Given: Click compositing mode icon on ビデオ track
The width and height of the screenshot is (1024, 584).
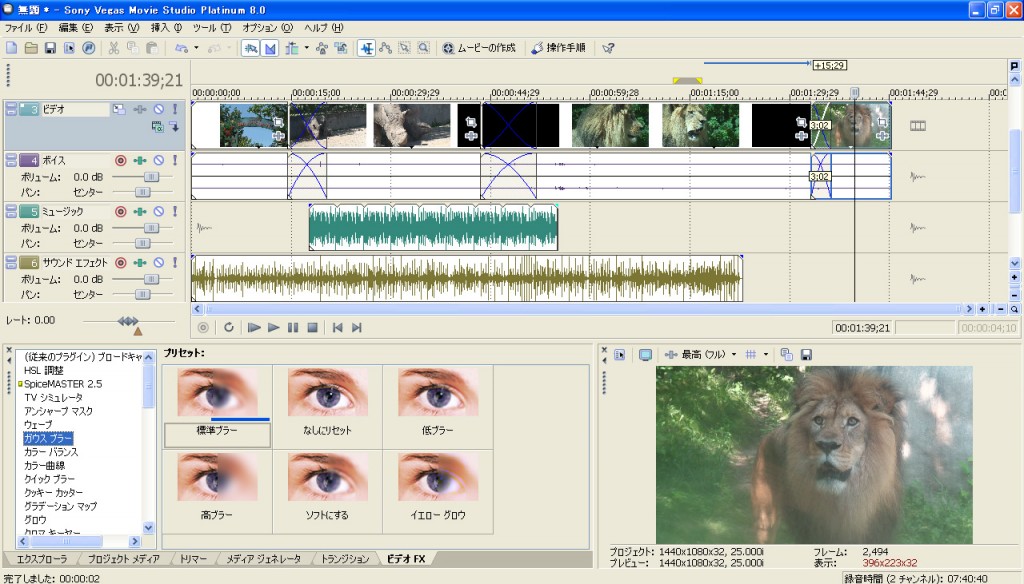Looking at the screenshot, I should point(157,127).
